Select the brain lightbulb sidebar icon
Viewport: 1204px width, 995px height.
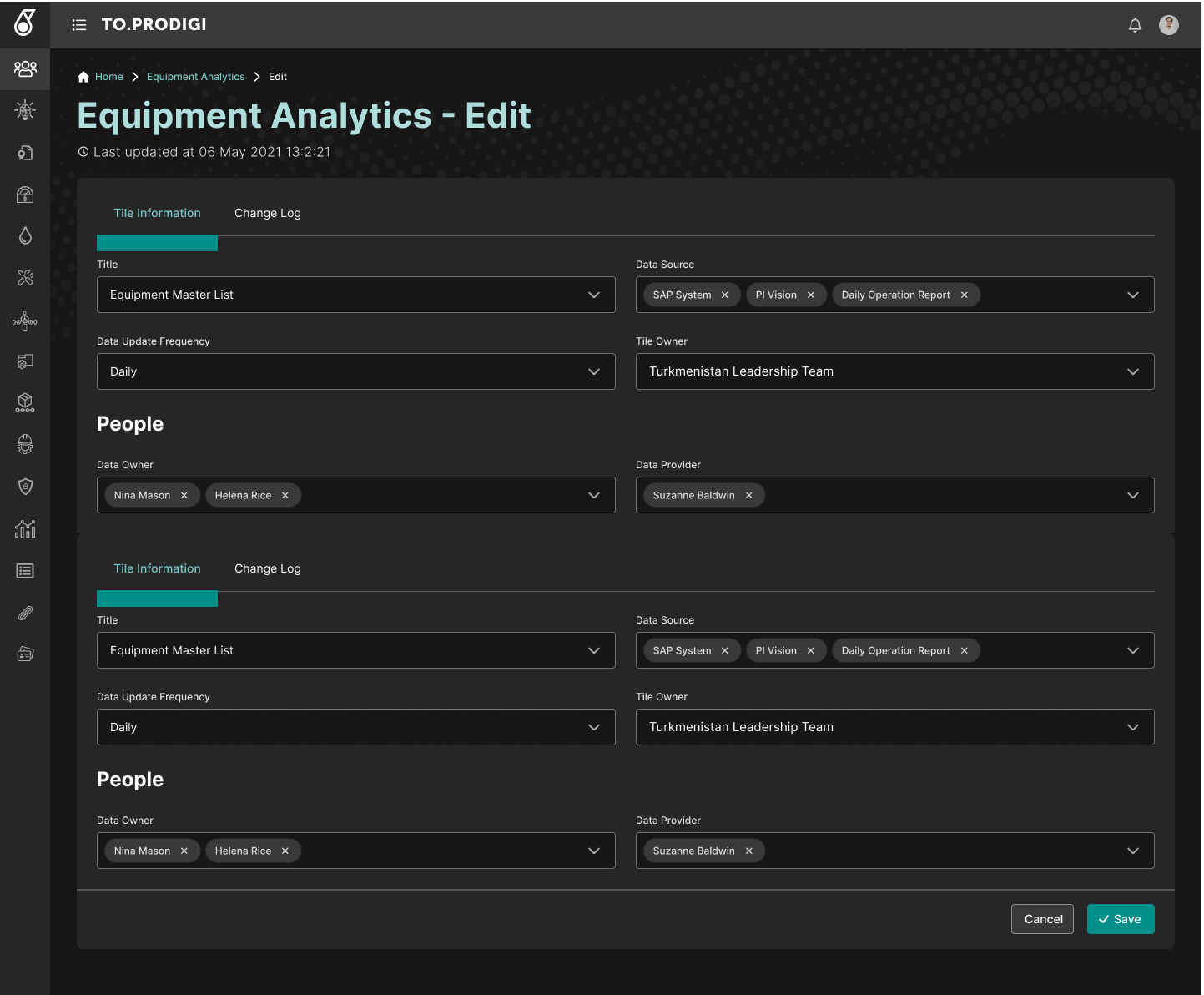tap(25, 110)
